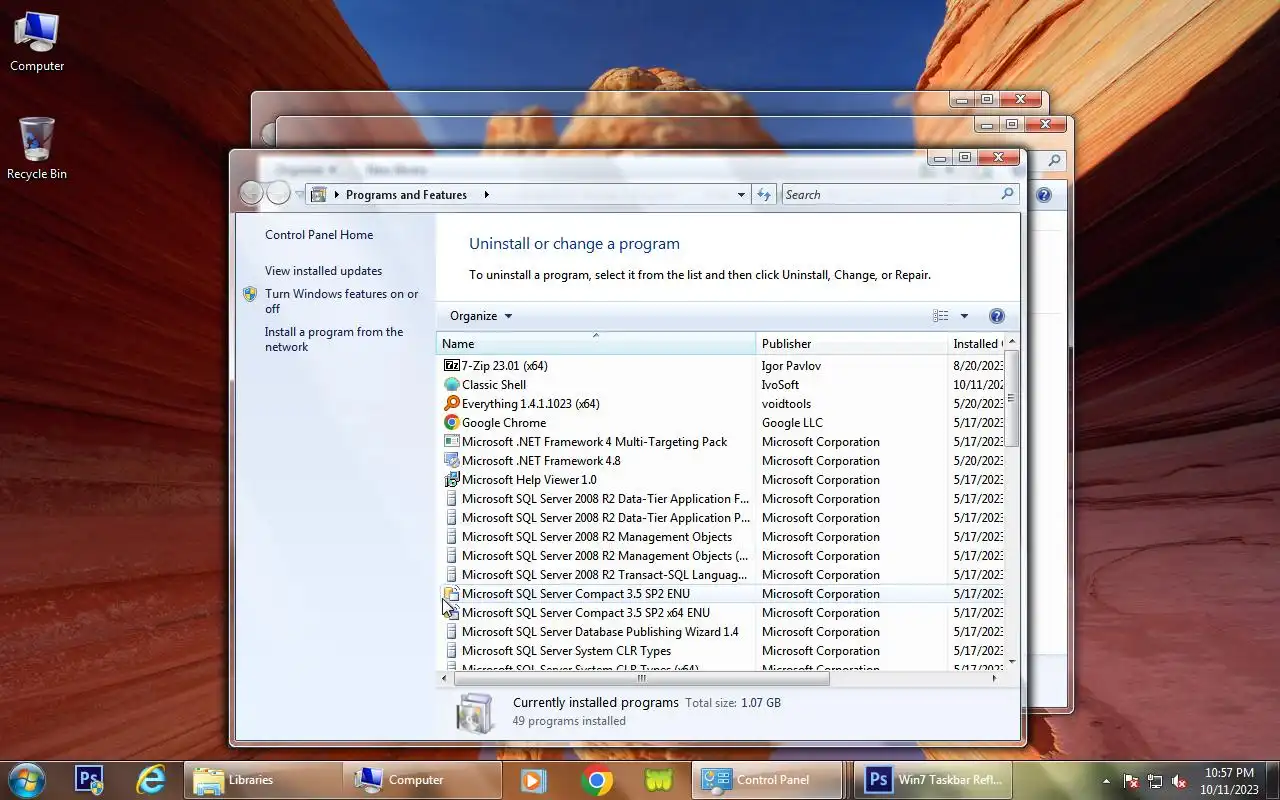The width and height of the screenshot is (1280, 800).
Task: Select Microsoft .NET Framework 4 Multi-Targeting Pack row
Action: [x=720, y=442]
